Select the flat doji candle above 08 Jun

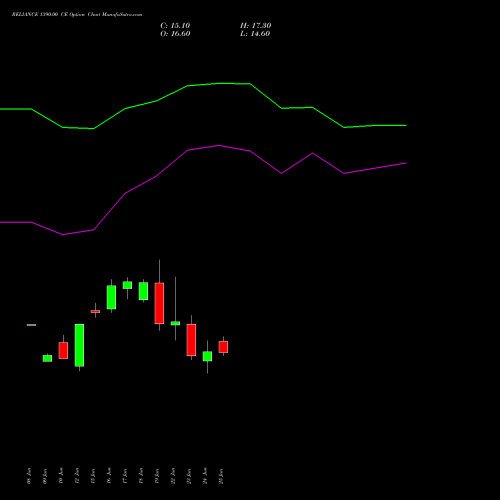(31, 325)
